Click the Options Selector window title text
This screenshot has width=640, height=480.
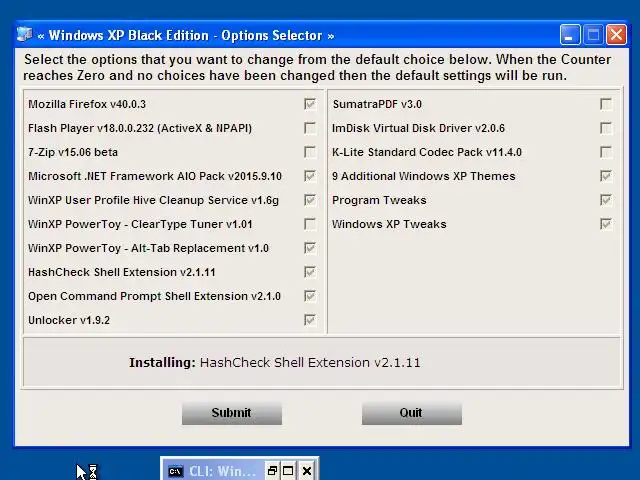click(186, 36)
